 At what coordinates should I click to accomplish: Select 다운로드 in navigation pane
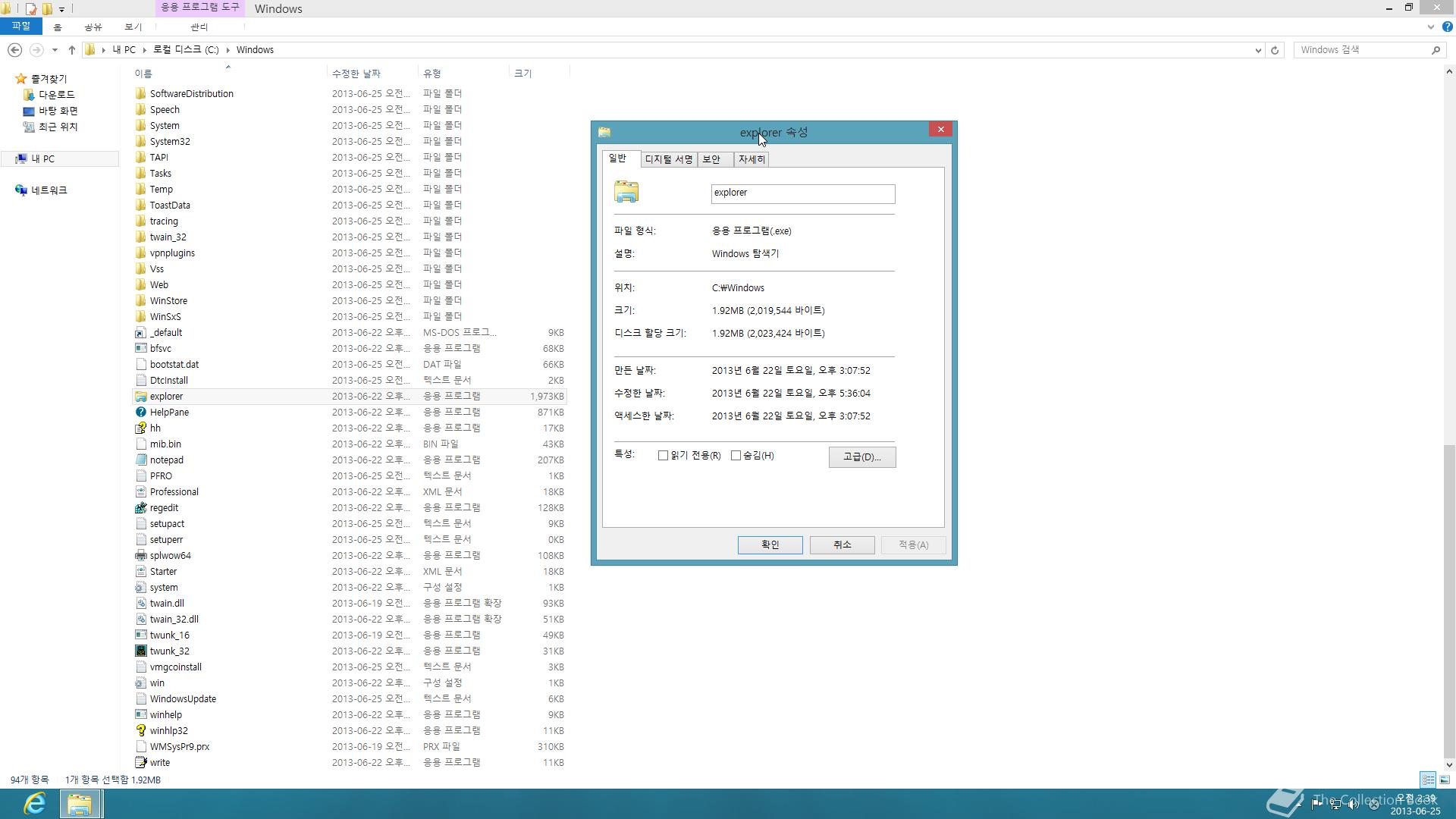(x=56, y=95)
